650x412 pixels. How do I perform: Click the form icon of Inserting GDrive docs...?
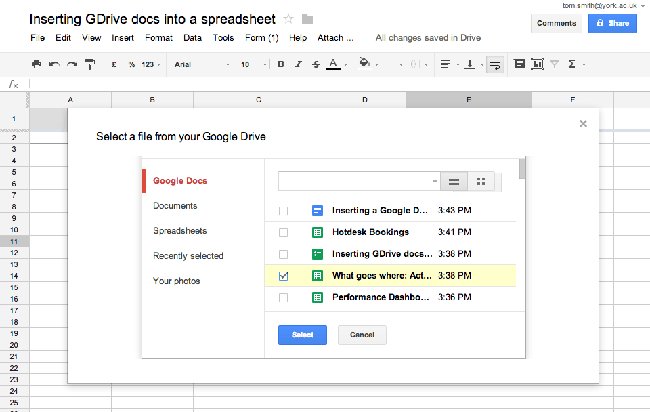[x=317, y=254]
